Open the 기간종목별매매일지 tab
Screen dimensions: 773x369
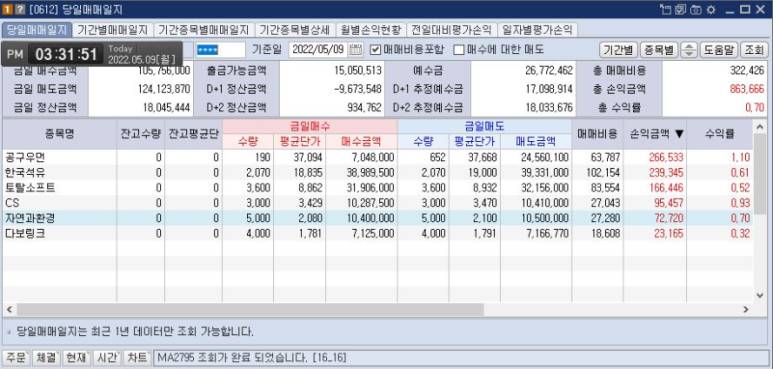204,30
